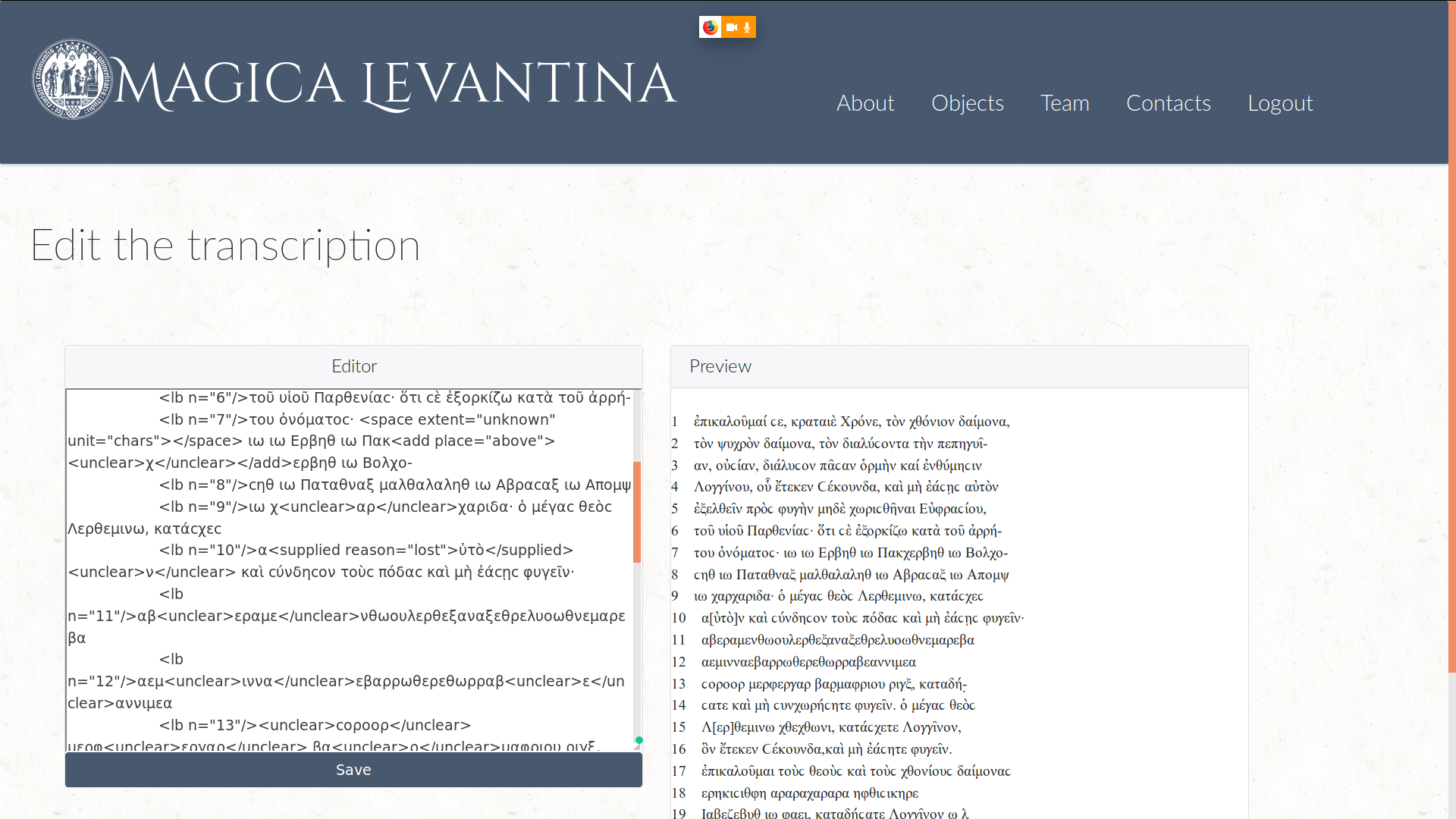Open the Team page

[x=1065, y=103]
